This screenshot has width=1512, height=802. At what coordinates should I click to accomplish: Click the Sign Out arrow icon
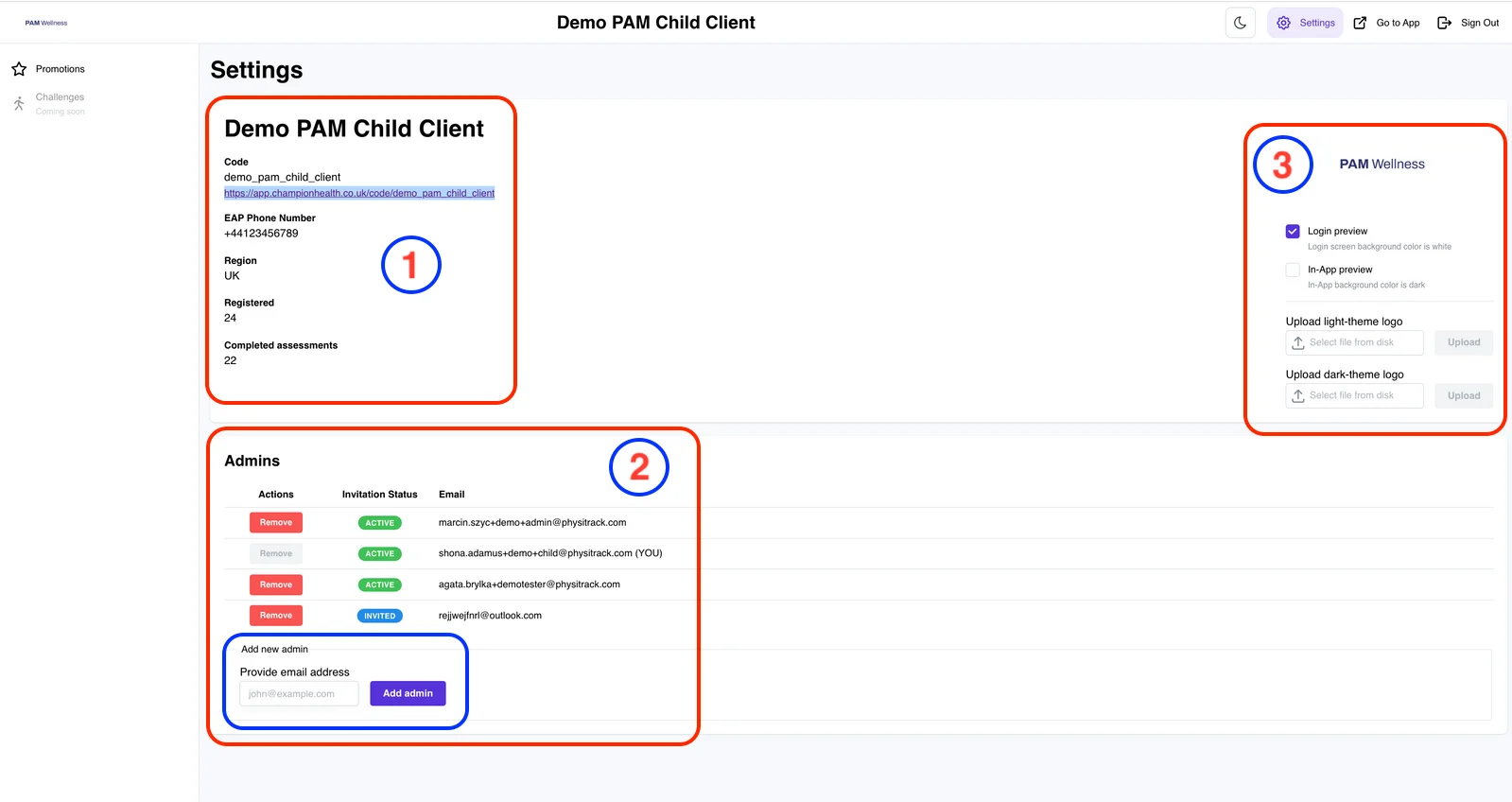[x=1444, y=23]
